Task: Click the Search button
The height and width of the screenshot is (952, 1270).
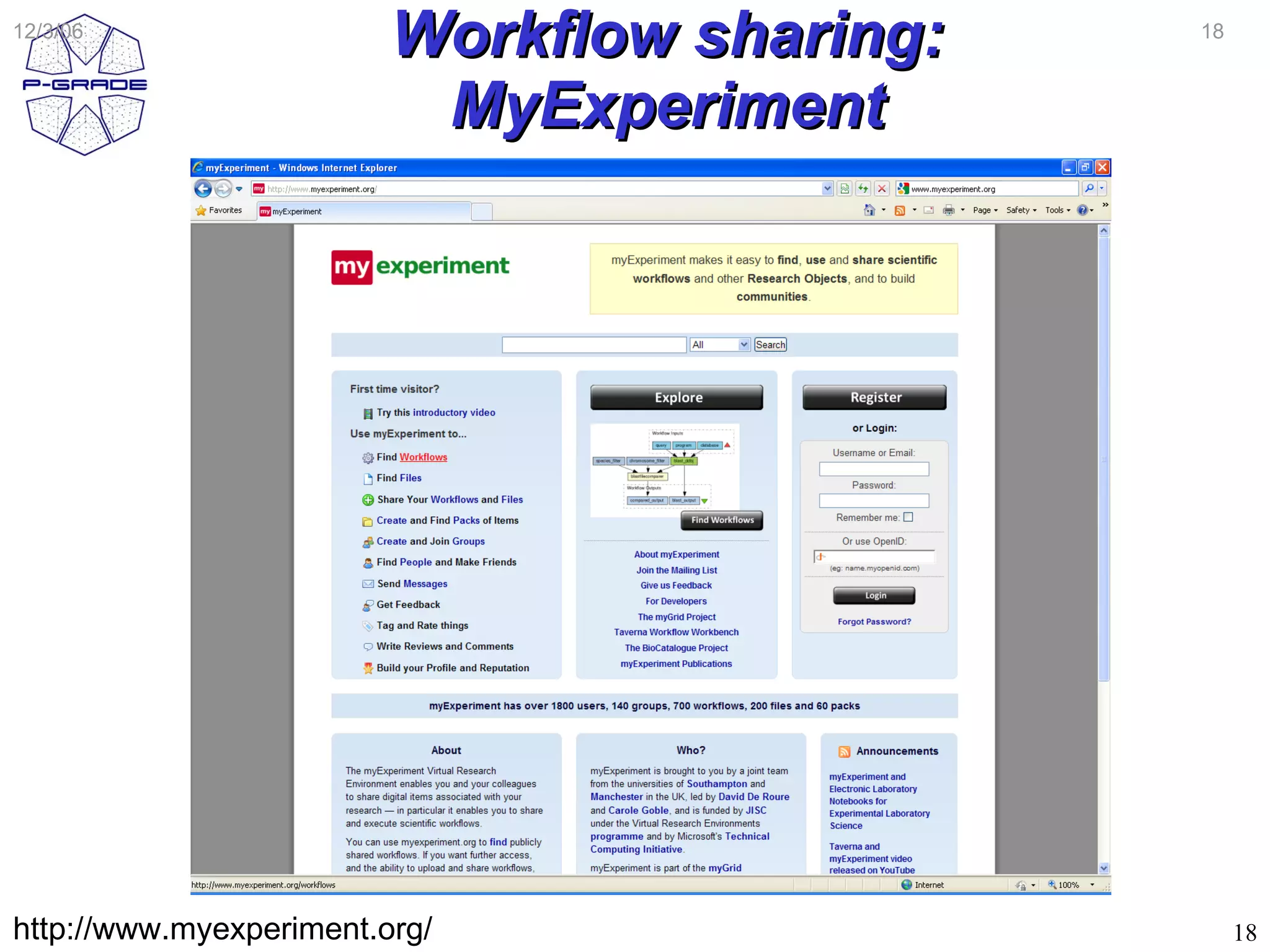Action: tap(770, 345)
